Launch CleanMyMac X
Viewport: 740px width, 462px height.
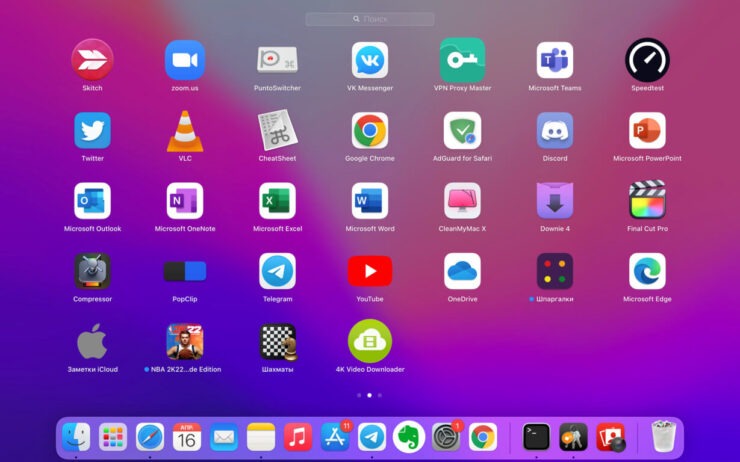click(462, 201)
